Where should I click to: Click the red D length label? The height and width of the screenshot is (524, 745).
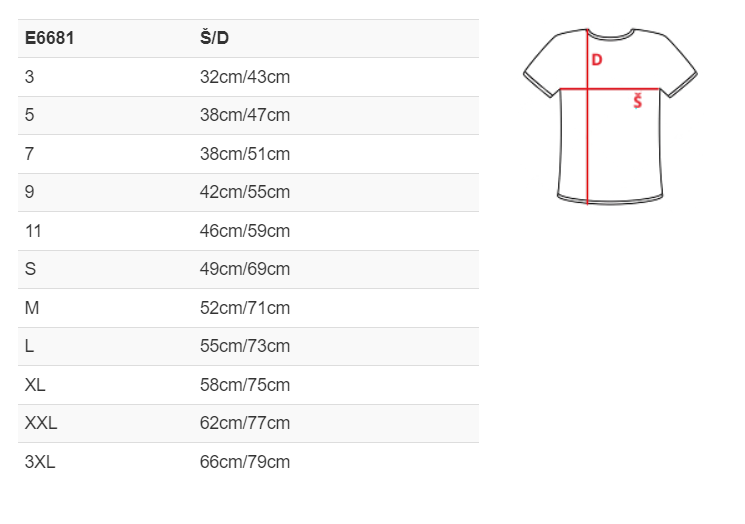(x=597, y=60)
